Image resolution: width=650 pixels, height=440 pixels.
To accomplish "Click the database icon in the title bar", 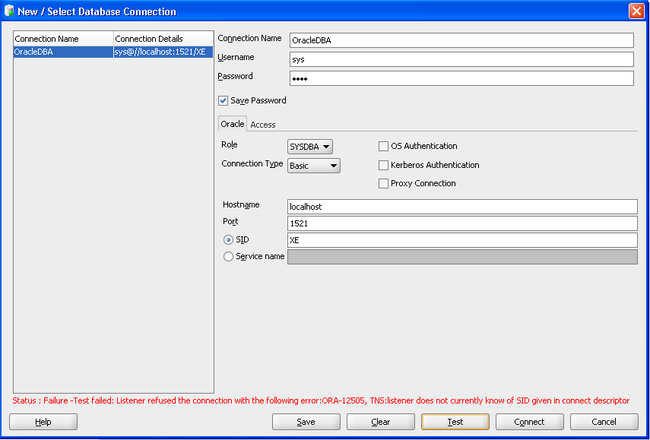I will (x=9, y=11).
